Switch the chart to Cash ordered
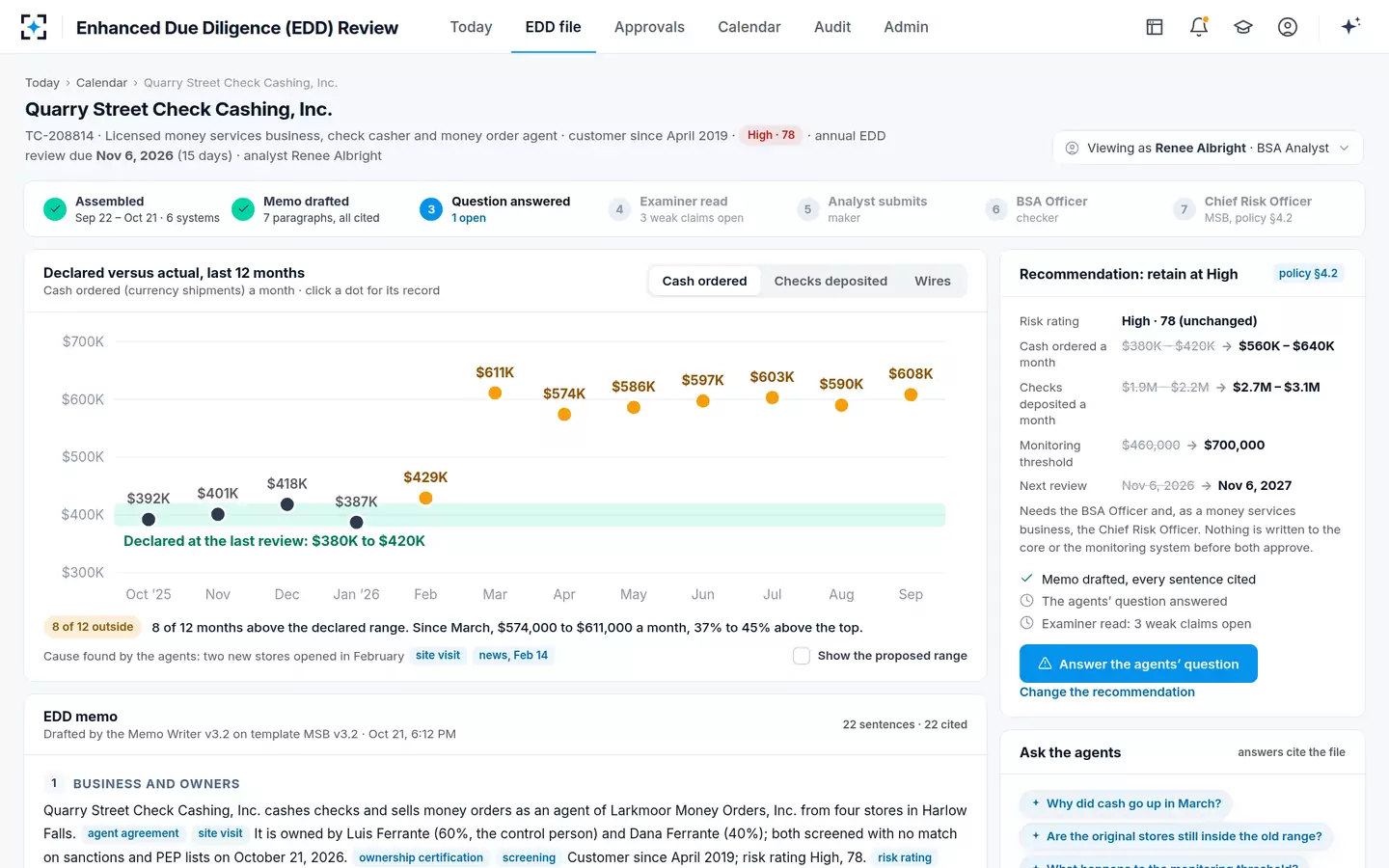 704,281
